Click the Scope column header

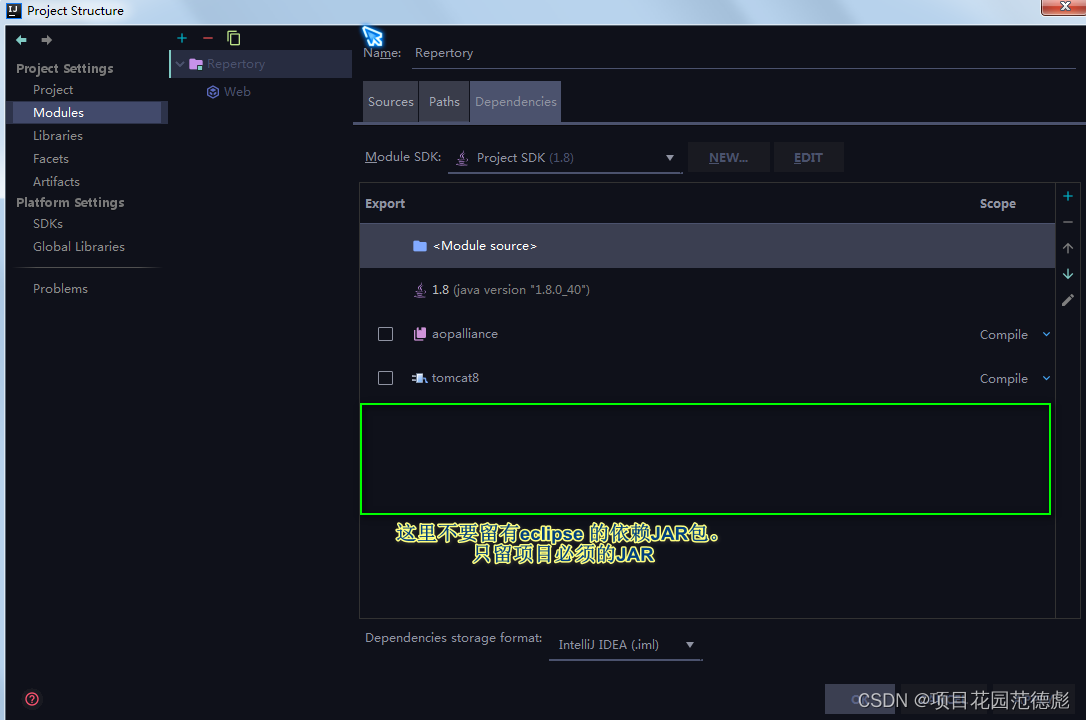[997, 204]
